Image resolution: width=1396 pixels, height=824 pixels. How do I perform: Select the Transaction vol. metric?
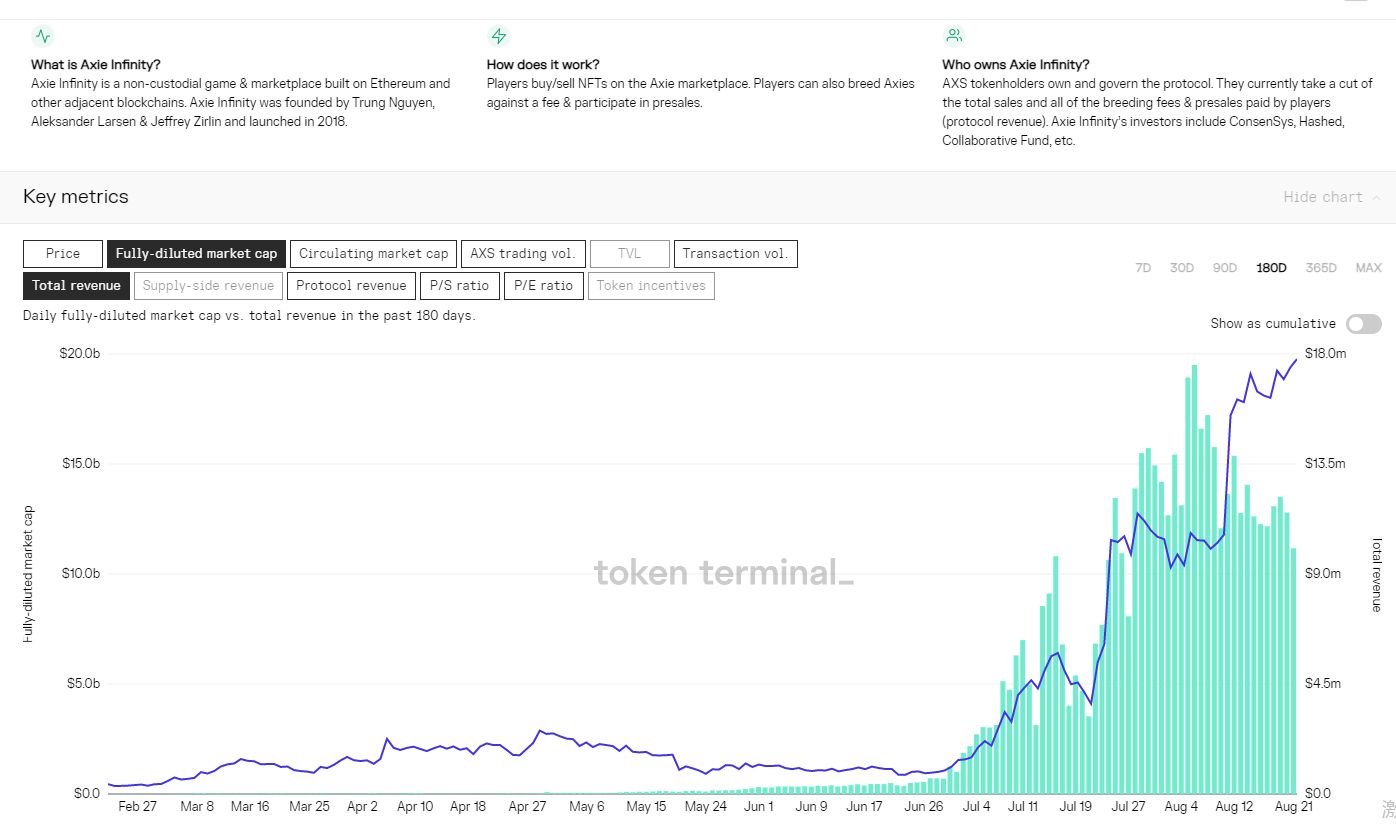735,254
